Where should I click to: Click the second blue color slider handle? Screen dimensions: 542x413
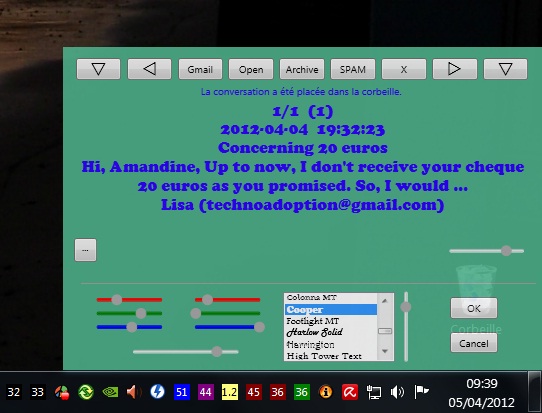(x=259, y=327)
